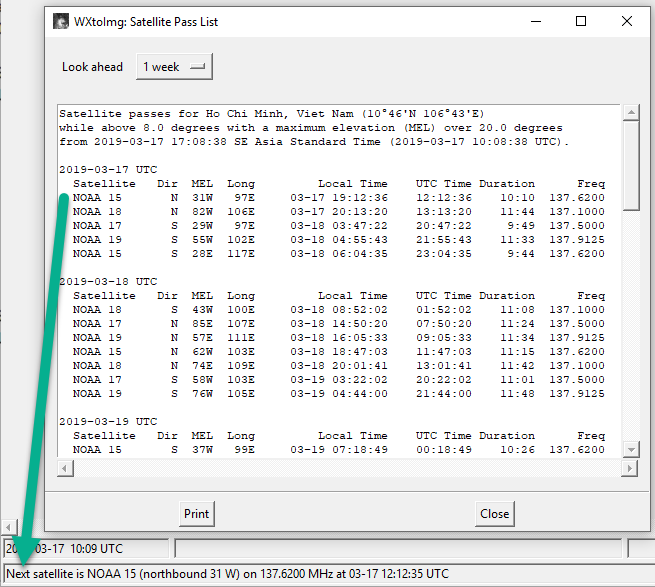The height and width of the screenshot is (587, 655).
Task: Click the NOAA 17 row at 20:47:22 UTC
Action: [338, 226]
